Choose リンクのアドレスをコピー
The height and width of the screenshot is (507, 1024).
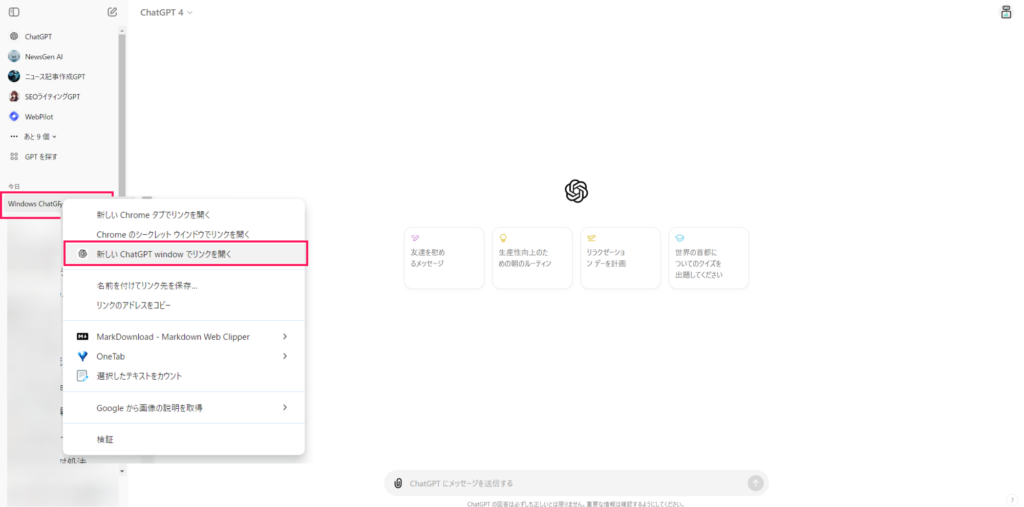[x=184, y=305]
